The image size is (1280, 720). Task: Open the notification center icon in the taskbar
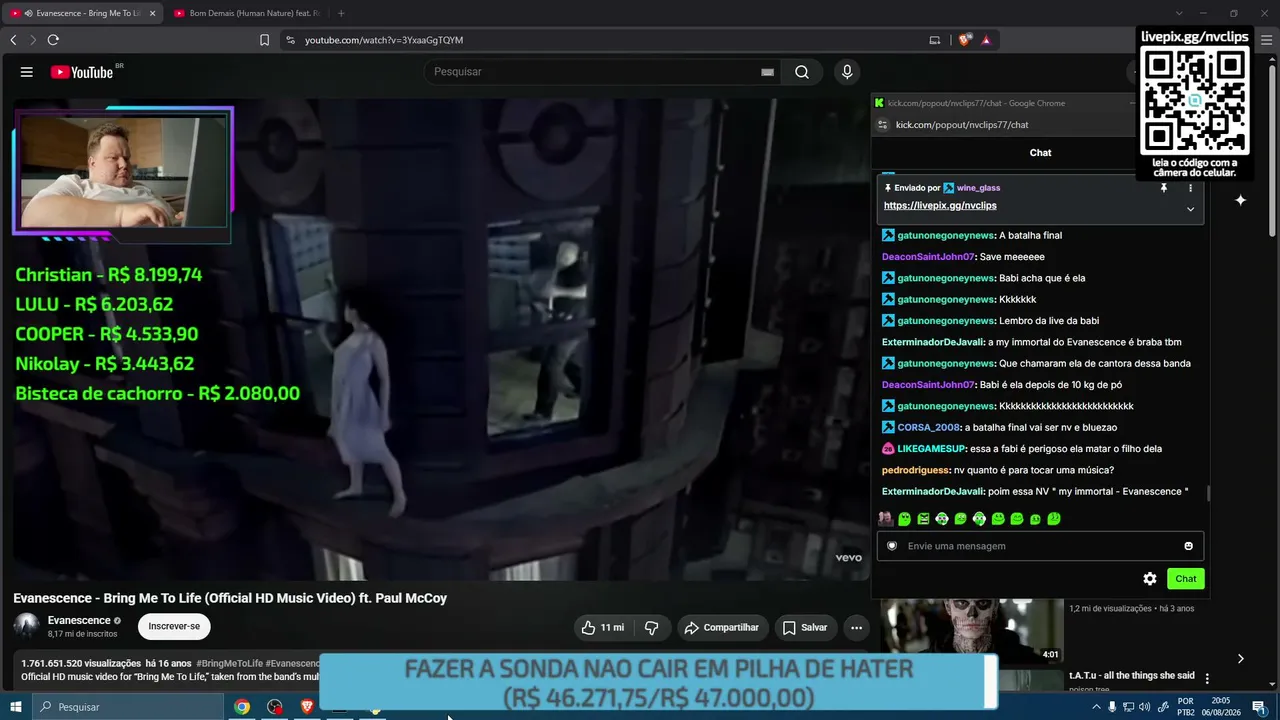1259,707
